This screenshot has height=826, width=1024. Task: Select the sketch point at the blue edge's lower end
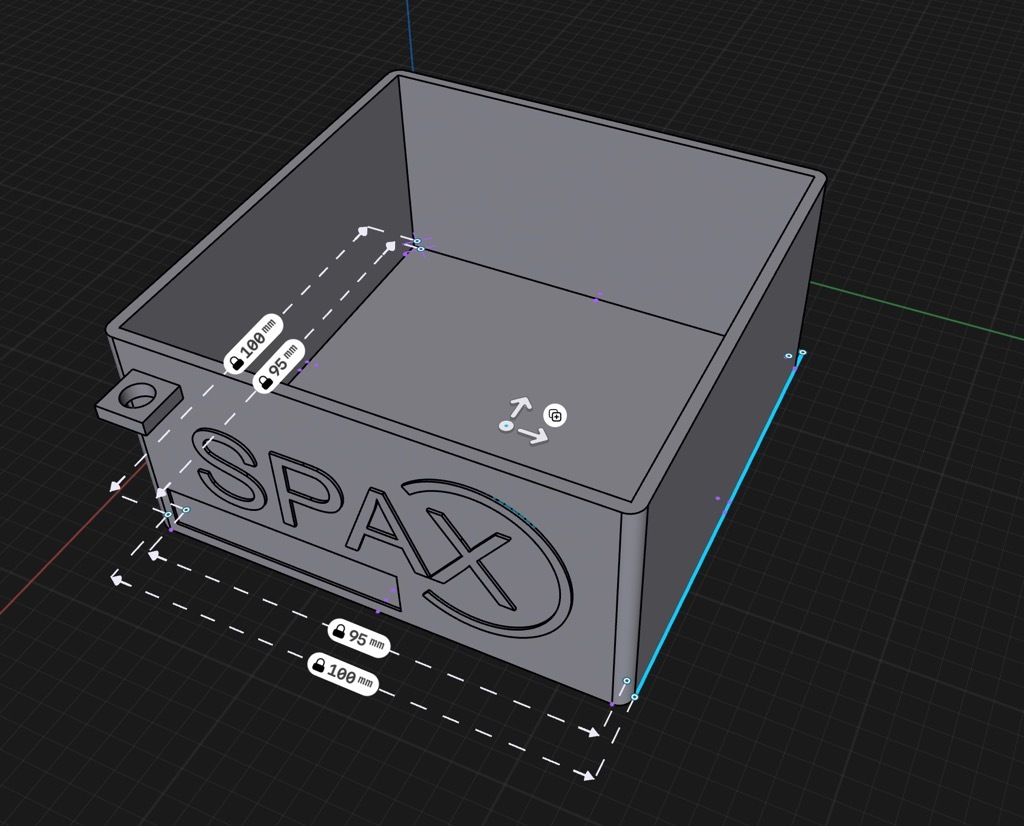coord(634,697)
